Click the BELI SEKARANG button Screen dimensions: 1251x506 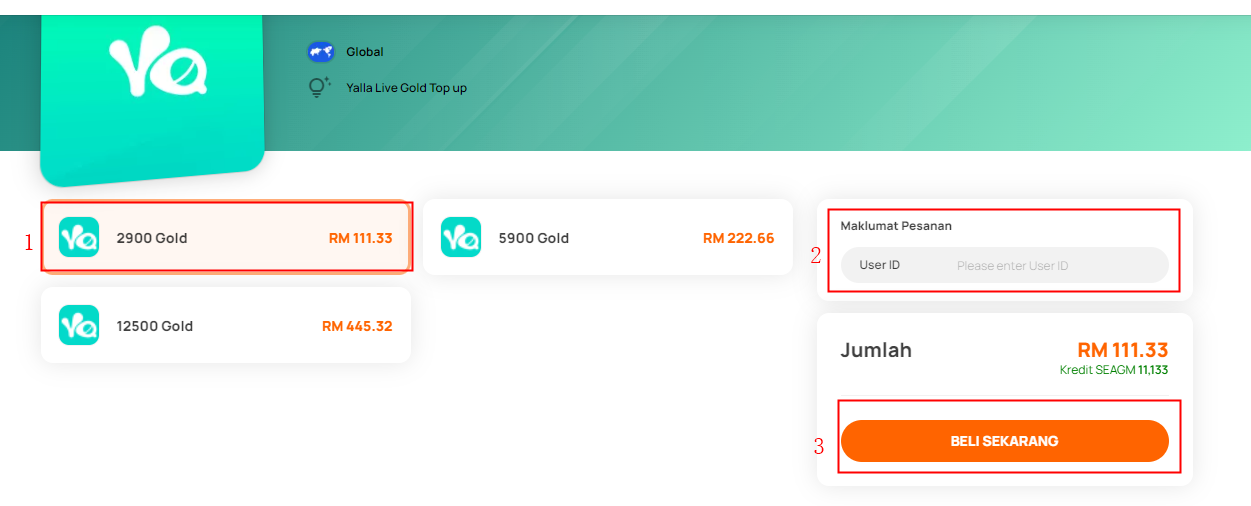[x=1005, y=441]
